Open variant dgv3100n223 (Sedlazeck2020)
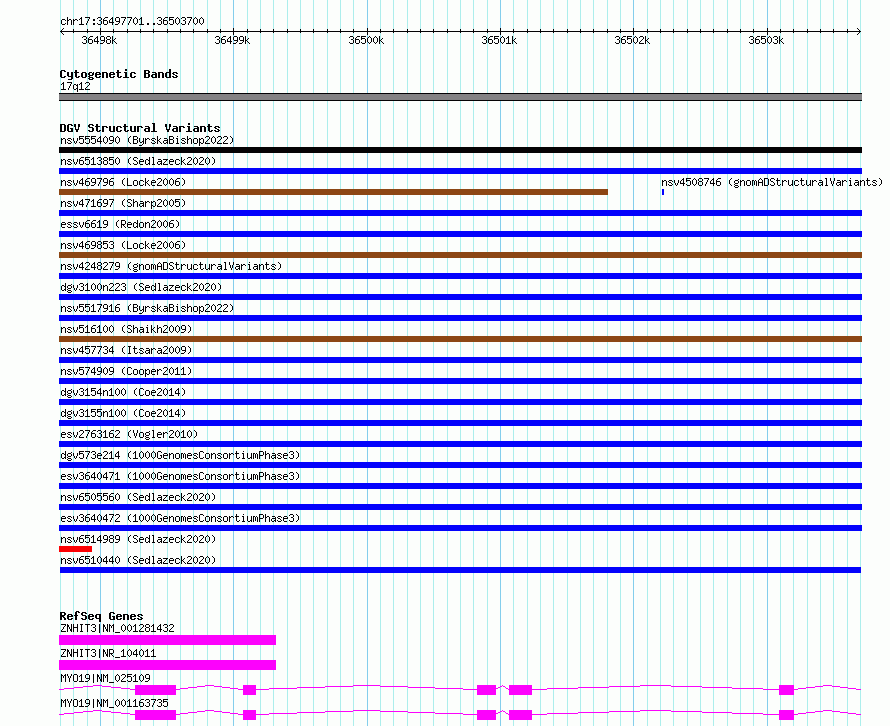Viewport: 890px width, 726px height. (141, 287)
